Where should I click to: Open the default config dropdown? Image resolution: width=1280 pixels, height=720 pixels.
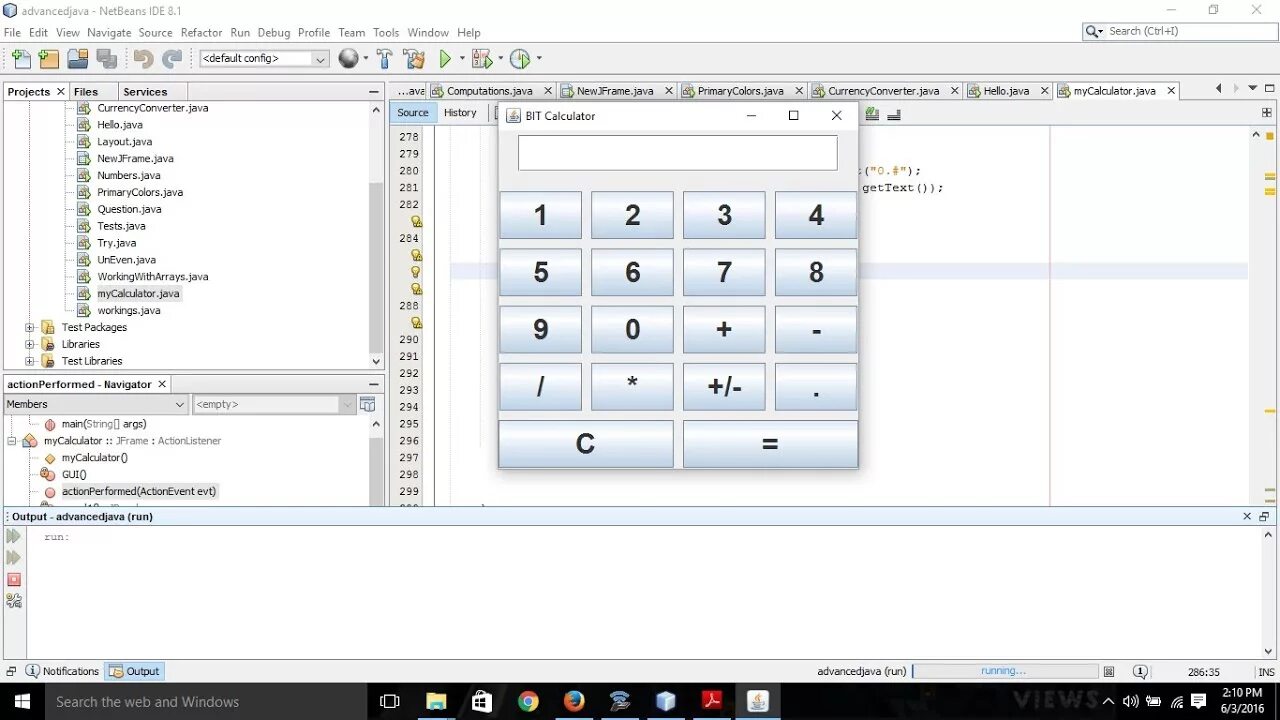(264, 59)
